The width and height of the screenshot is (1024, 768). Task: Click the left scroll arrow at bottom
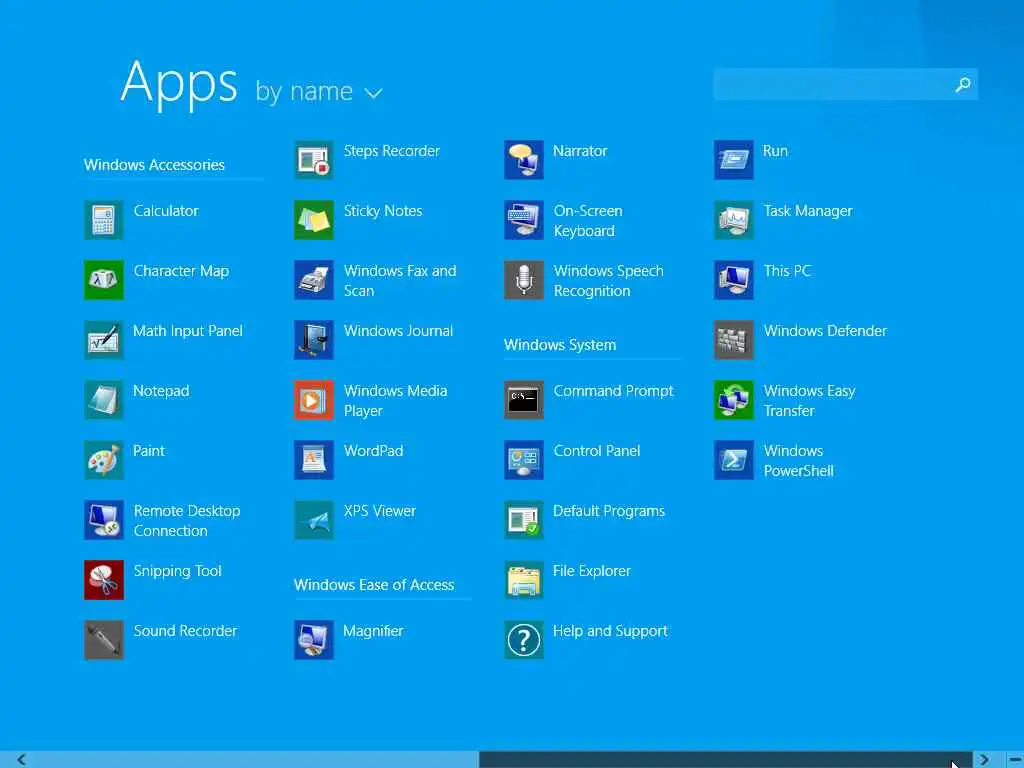pos(22,760)
